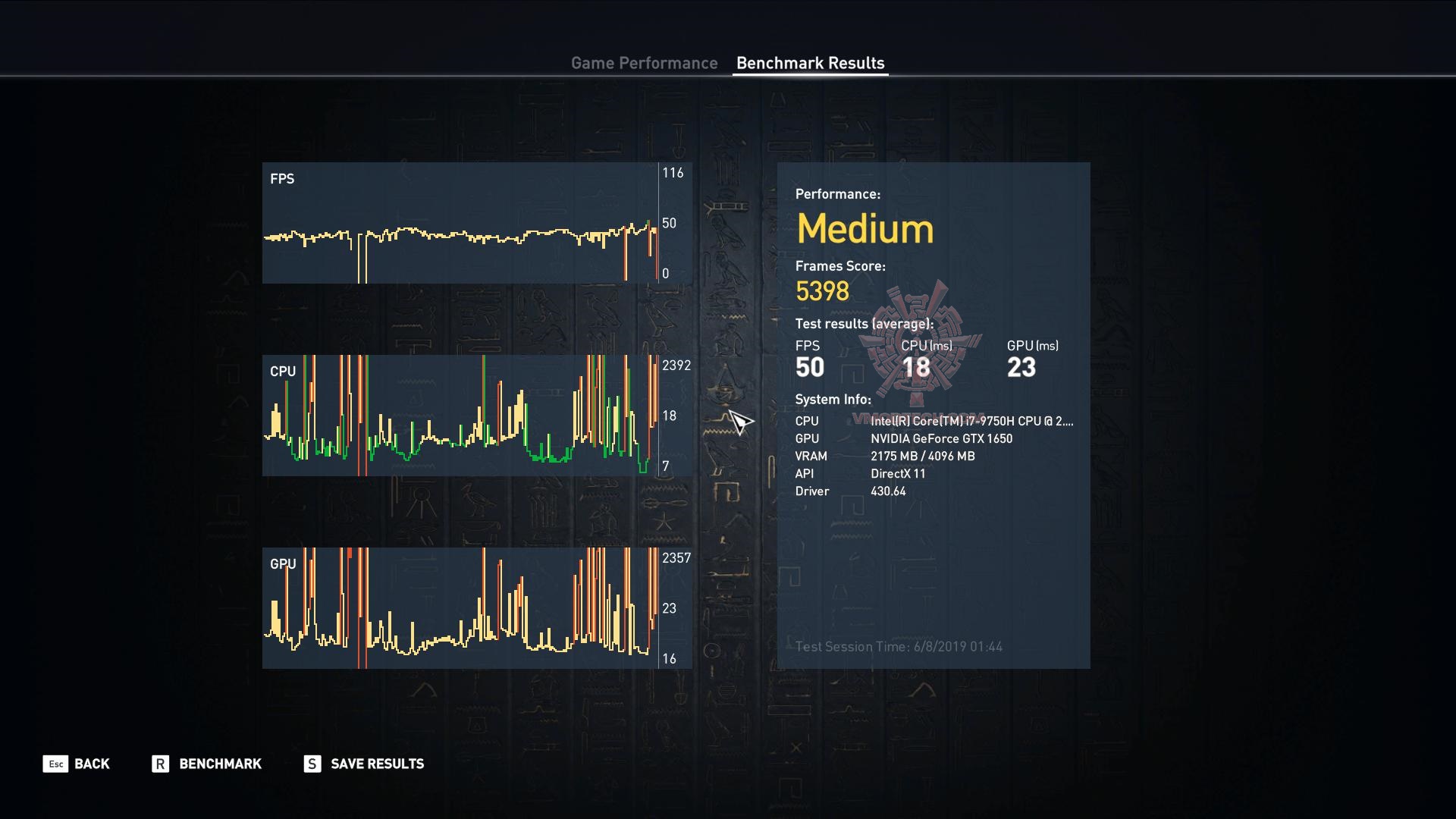Viewport: 1456px width, 819px height.
Task: Click the average CPU ms value 18
Action: (x=915, y=368)
